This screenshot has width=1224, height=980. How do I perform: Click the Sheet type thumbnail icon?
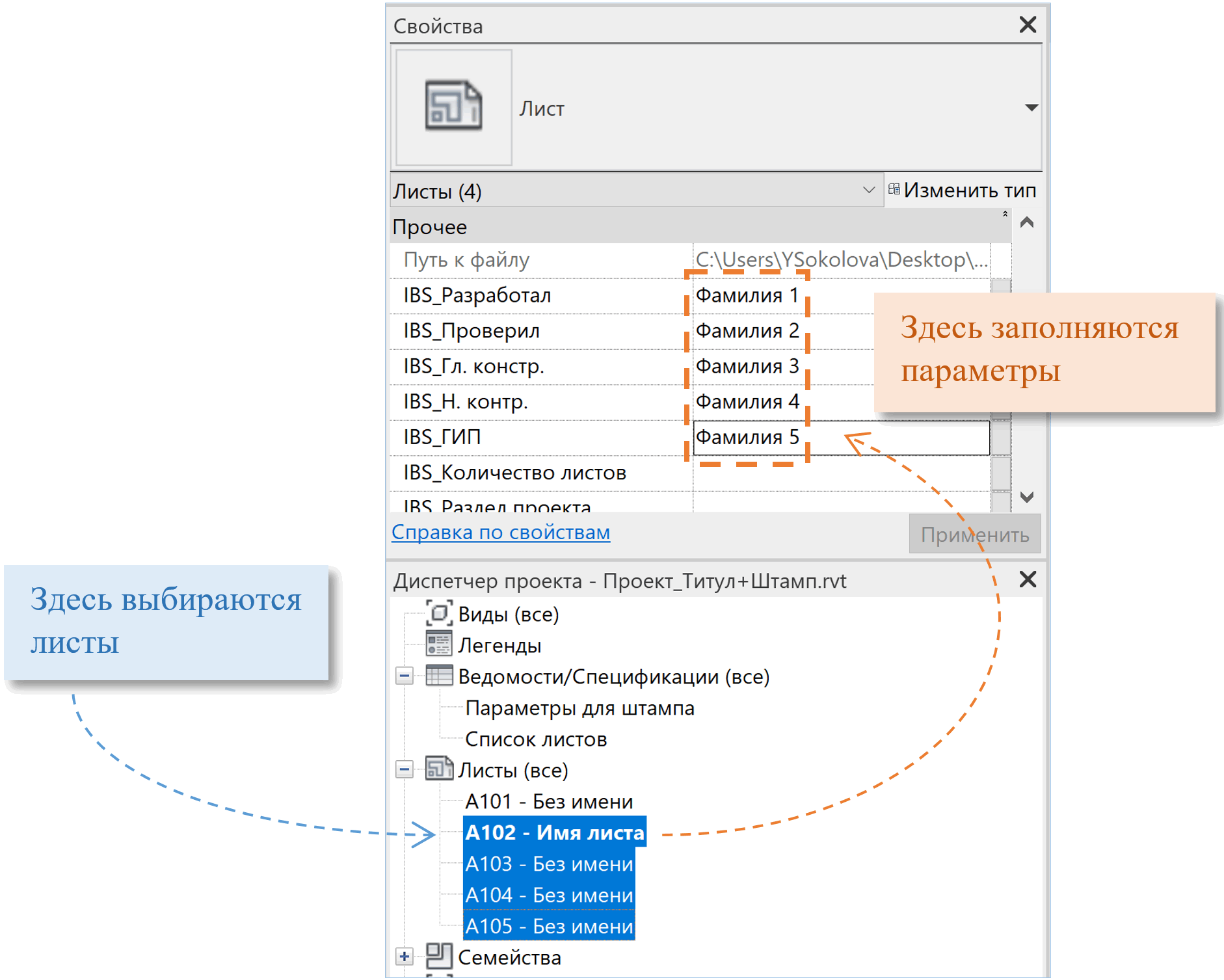453,107
